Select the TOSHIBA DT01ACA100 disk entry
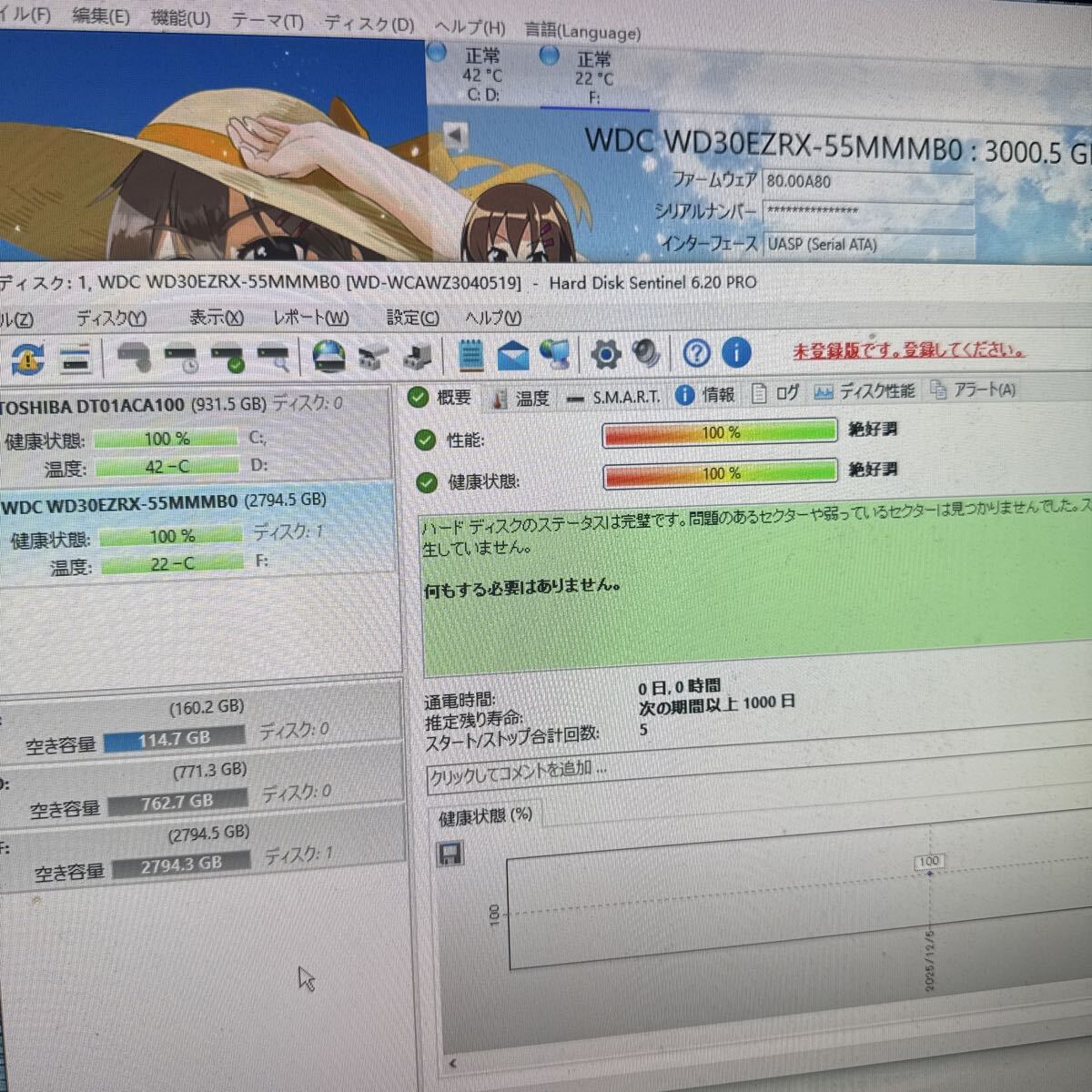1092x1092 pixels. (196, 436)
